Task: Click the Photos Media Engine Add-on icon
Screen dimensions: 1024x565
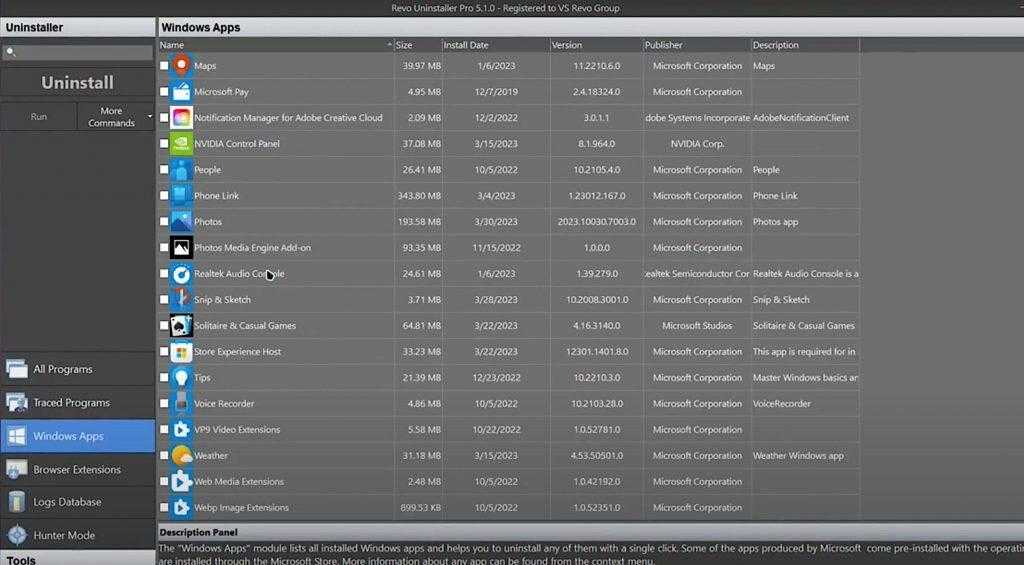Action: 181,248
